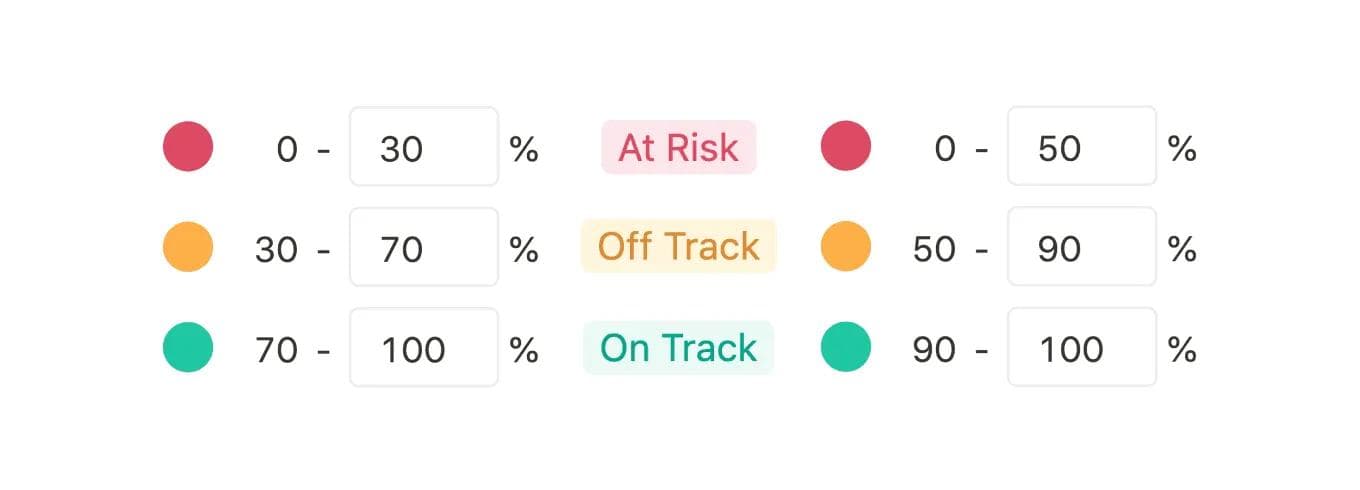Click the At Risk status badge
Viewport: 1360px width, 490px height.
pyautogui.click(x=678, y=148)
